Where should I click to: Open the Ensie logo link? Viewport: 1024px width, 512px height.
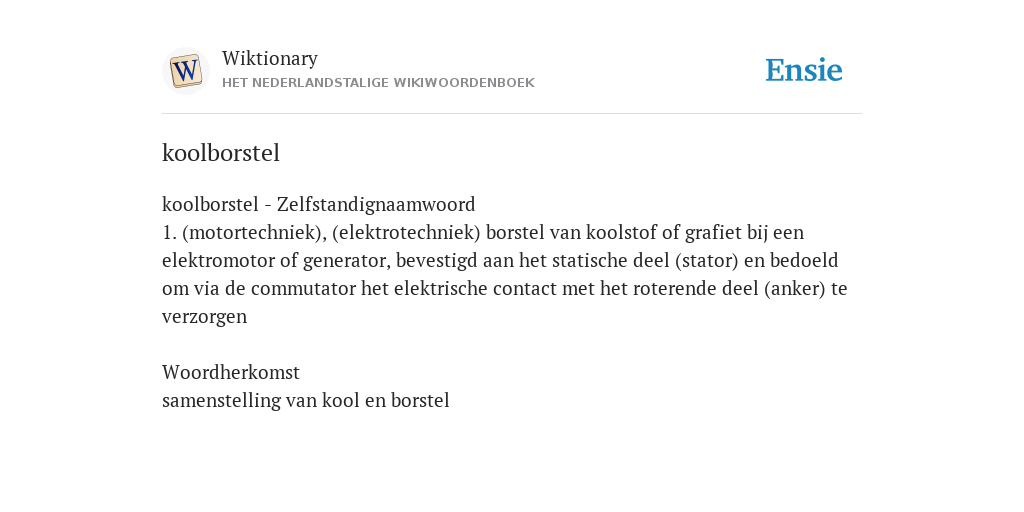click(x=804, y=71)
